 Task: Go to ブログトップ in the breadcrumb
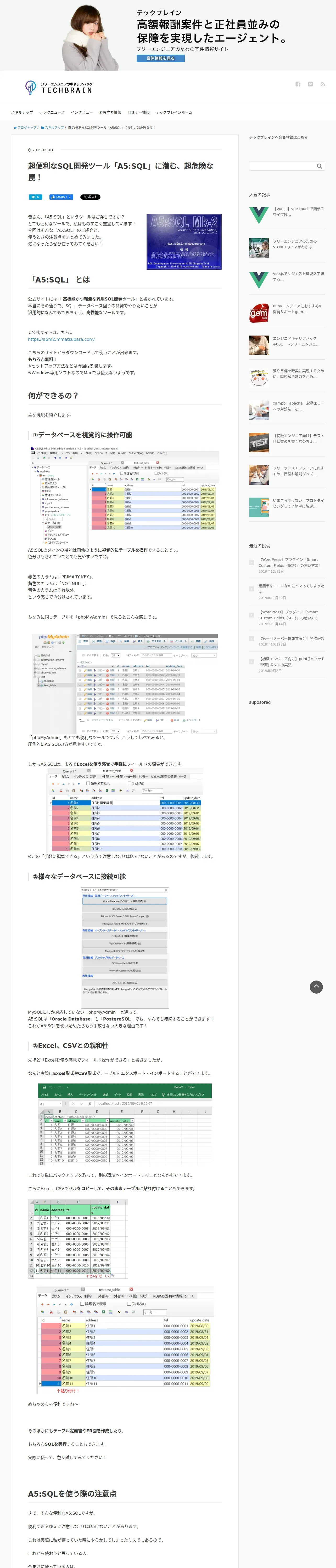(27, 128)
